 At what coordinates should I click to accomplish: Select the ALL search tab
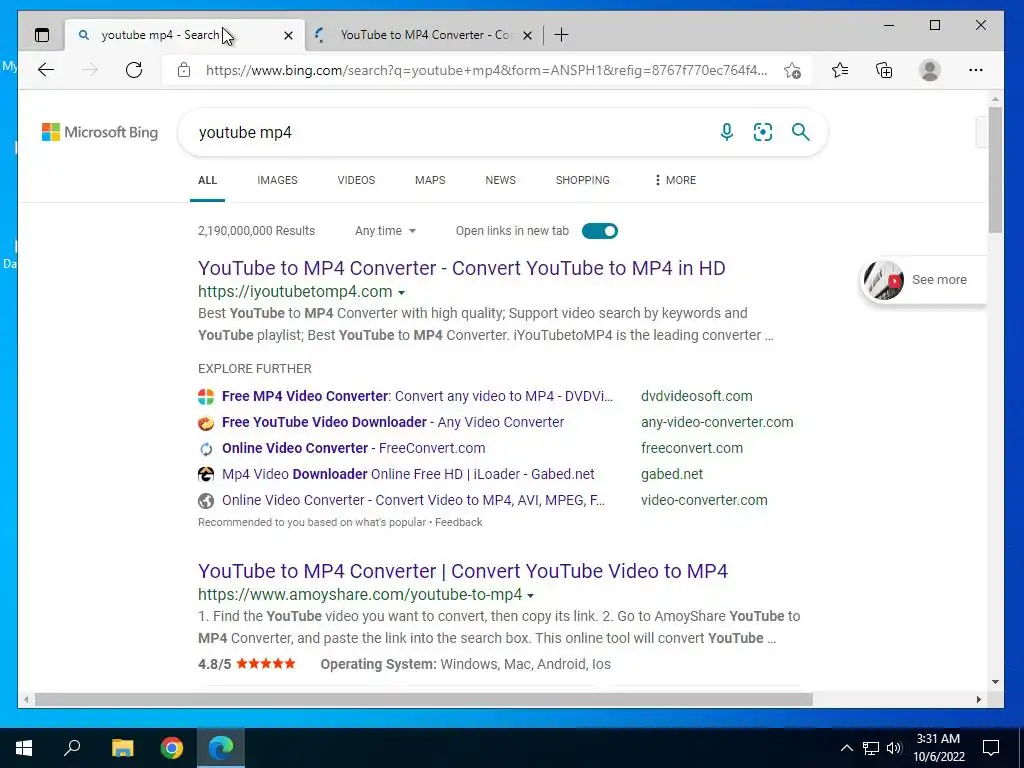pos(207,180)
